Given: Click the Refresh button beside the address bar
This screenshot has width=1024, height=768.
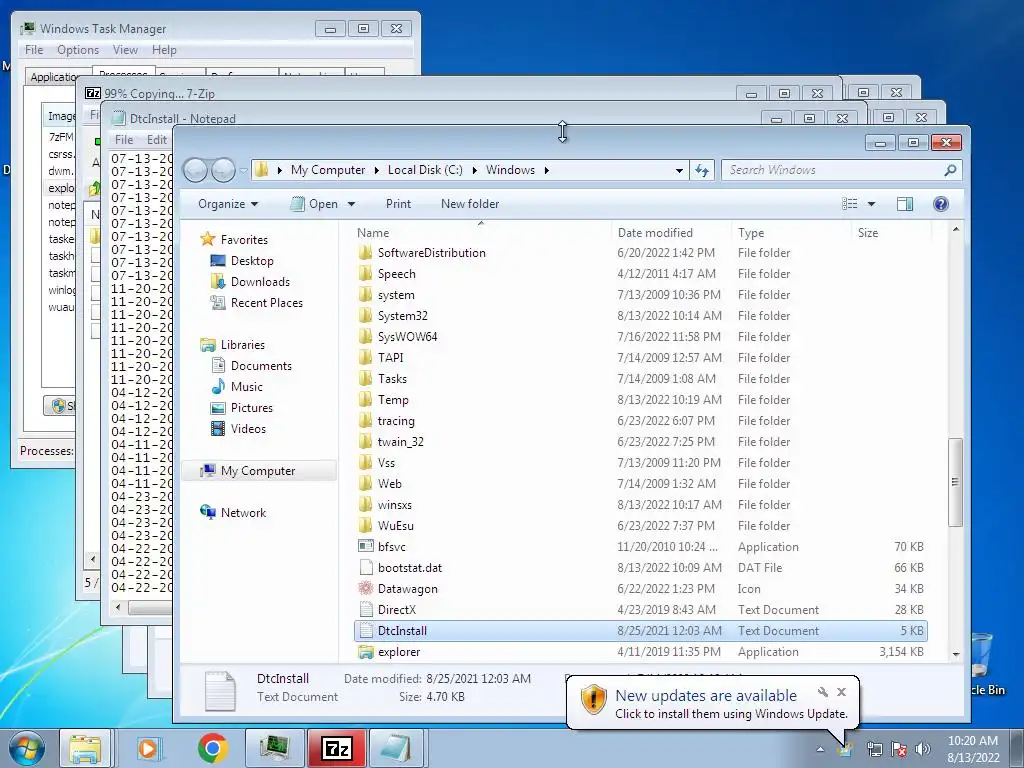Looking at the screenshot, I should pyautogui.click(x=702, y=170).
